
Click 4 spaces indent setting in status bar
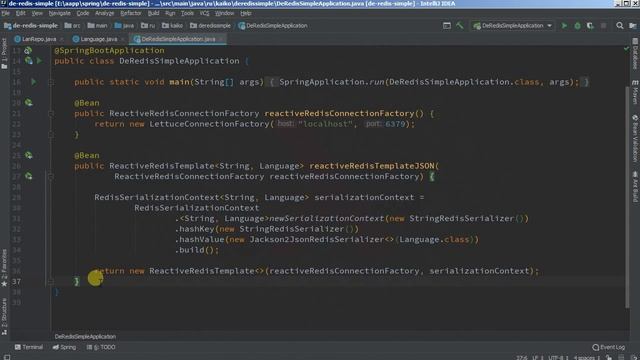(587, 358)
